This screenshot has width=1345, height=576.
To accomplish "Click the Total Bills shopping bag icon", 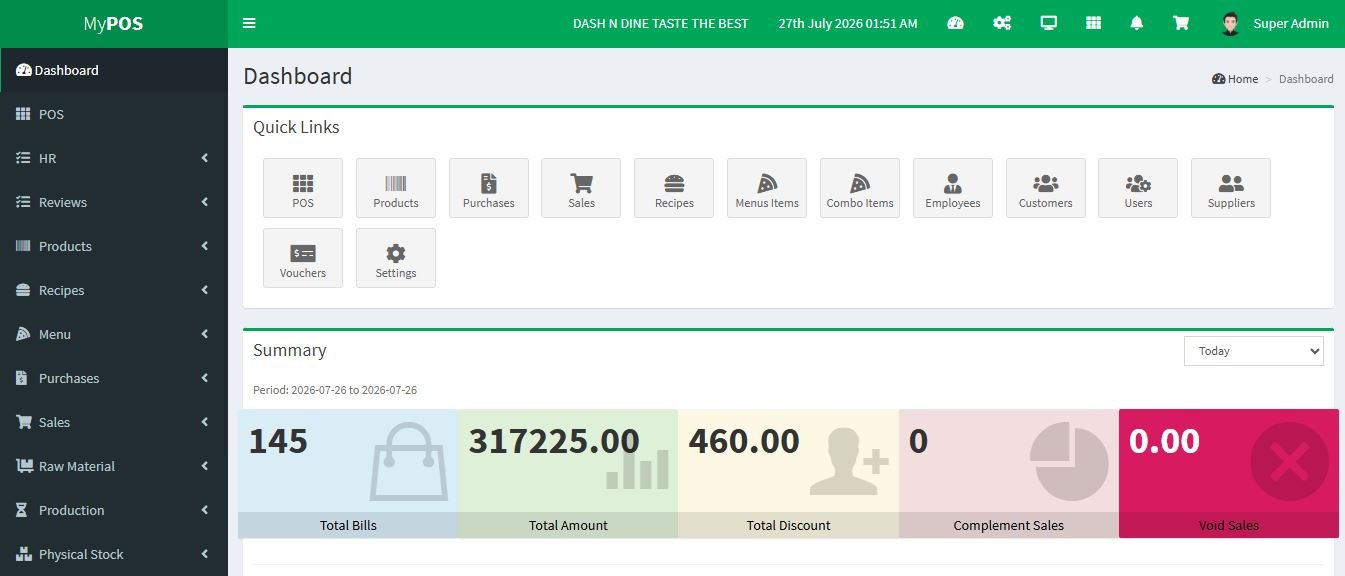I will (408, 461).
